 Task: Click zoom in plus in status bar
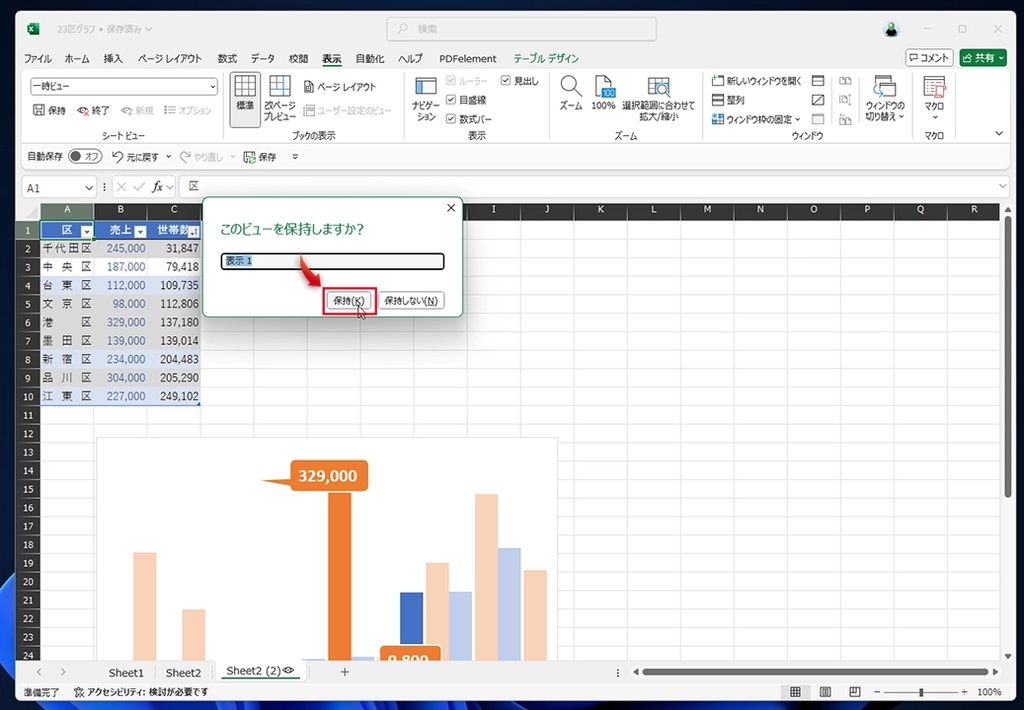coord(964,692)
